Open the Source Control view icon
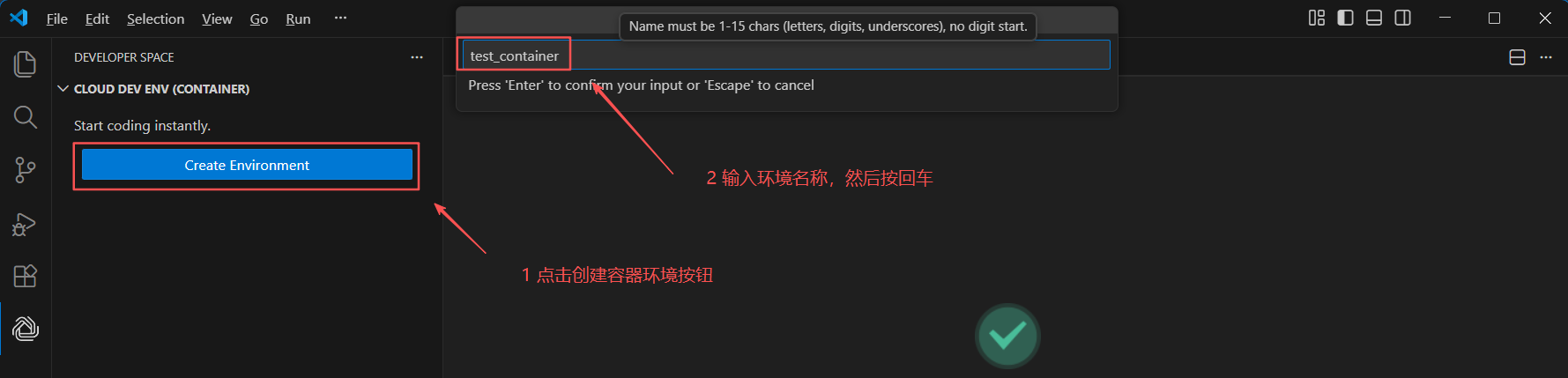The height and width of the screenshot is (378, 1568). [26, 170]
